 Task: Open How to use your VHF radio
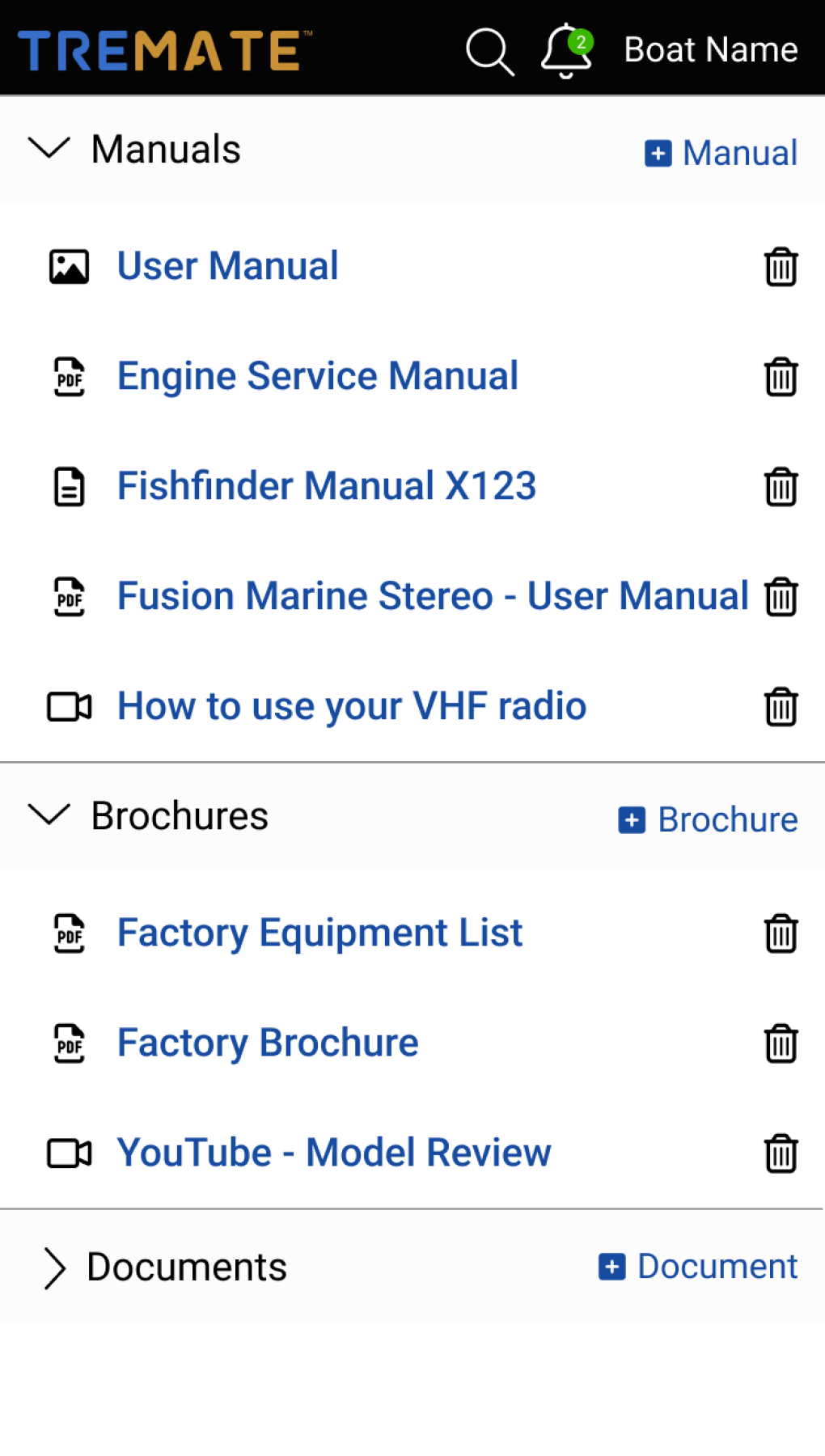(x=352, y=706)
